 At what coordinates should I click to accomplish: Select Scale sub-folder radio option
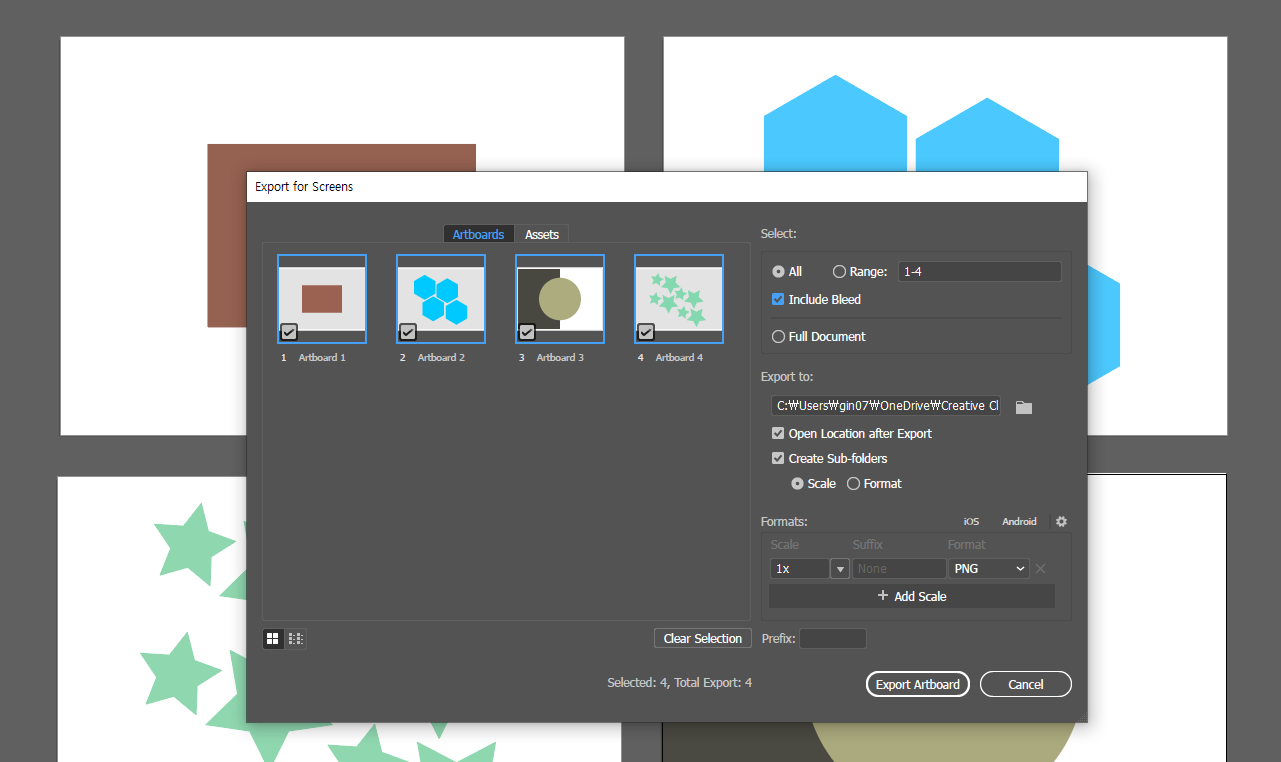797,483
